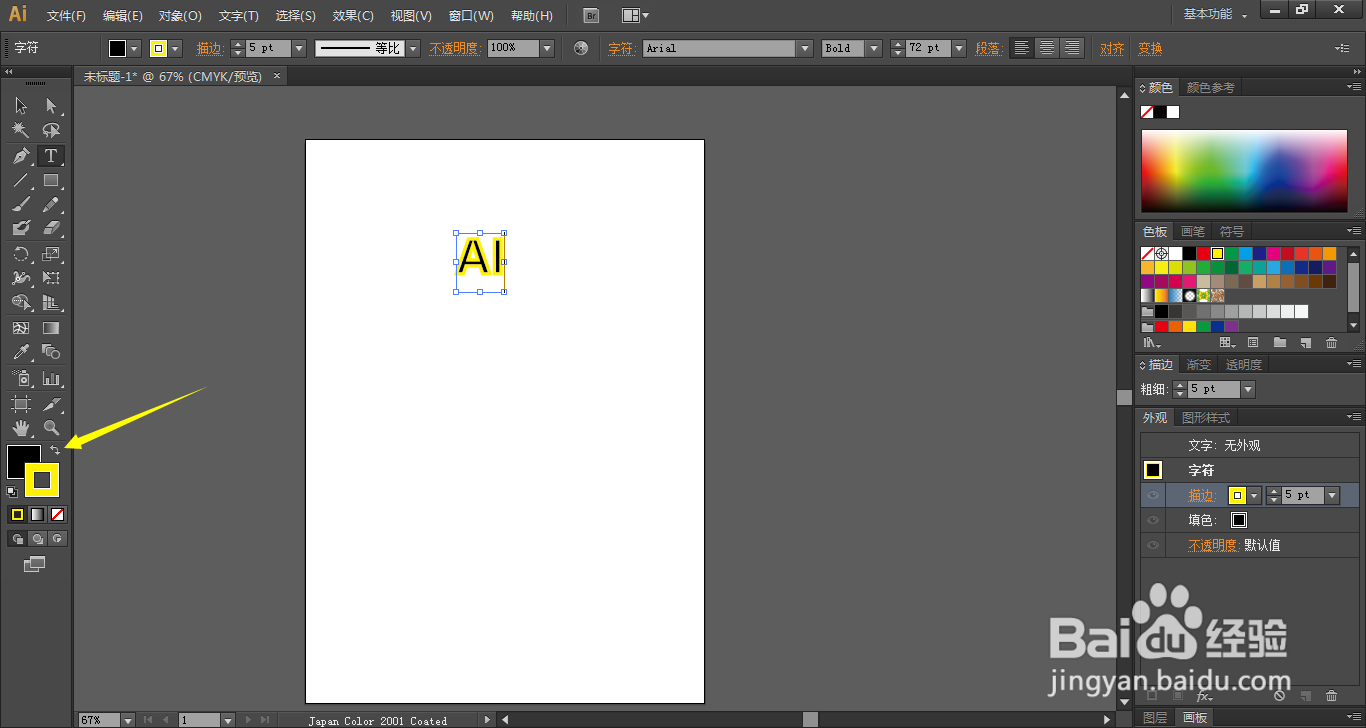
Task: Click the 描边 link in control bar
Action: coord(209,48)
